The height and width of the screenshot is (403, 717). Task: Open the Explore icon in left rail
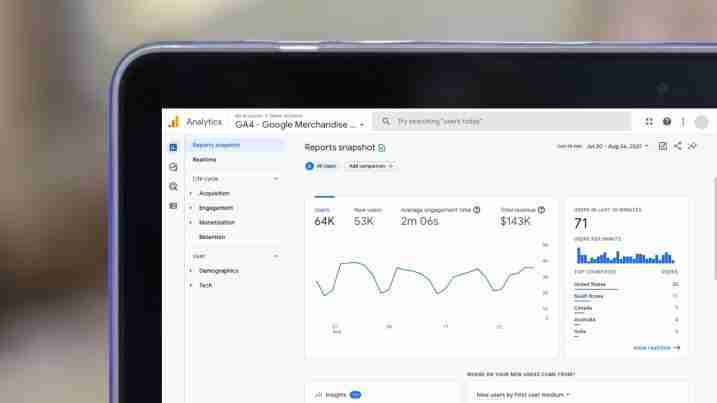(x=173, y=167)
